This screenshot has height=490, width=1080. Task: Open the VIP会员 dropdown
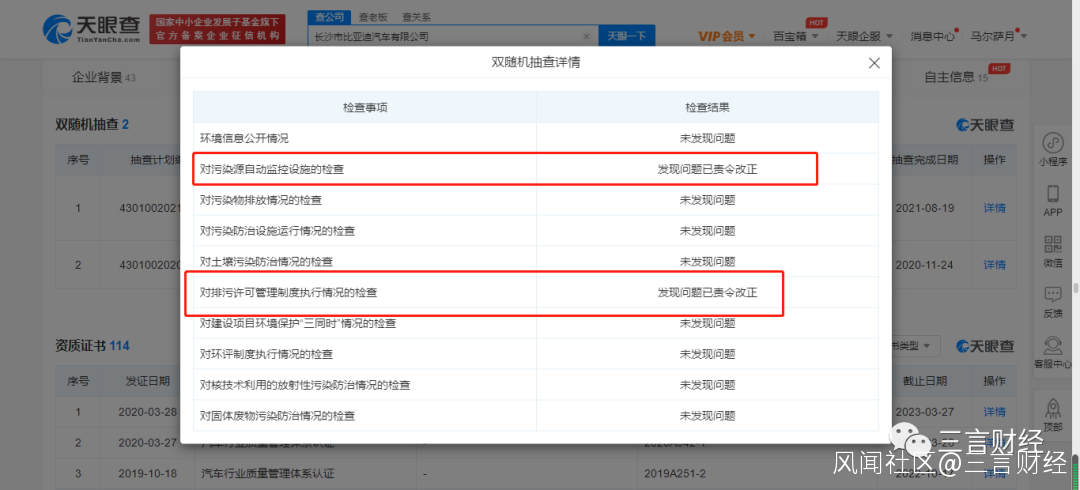(x=726, y=36)
